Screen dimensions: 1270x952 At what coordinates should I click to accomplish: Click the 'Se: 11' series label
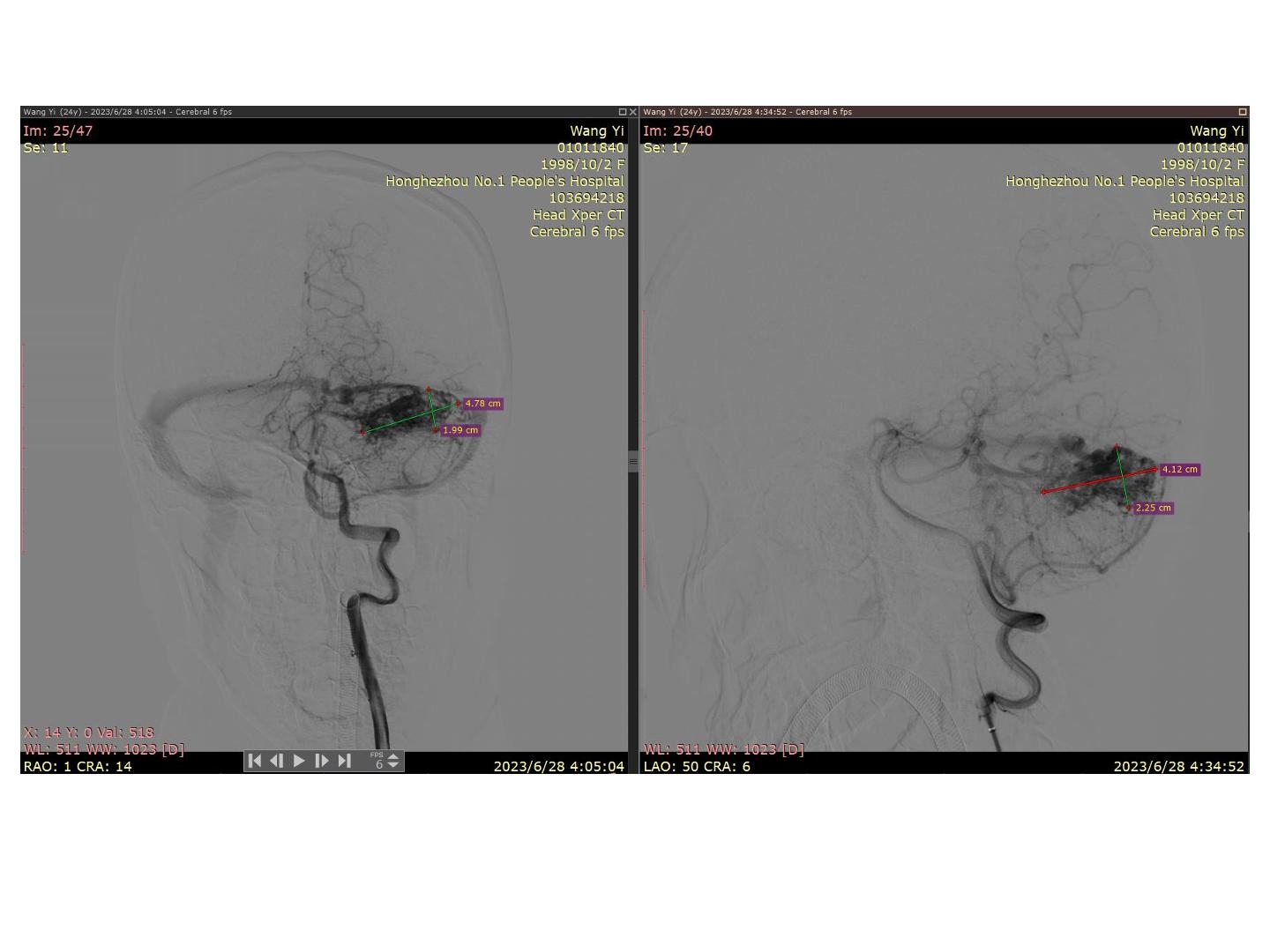pyautogui.click(x=46, y=147)
